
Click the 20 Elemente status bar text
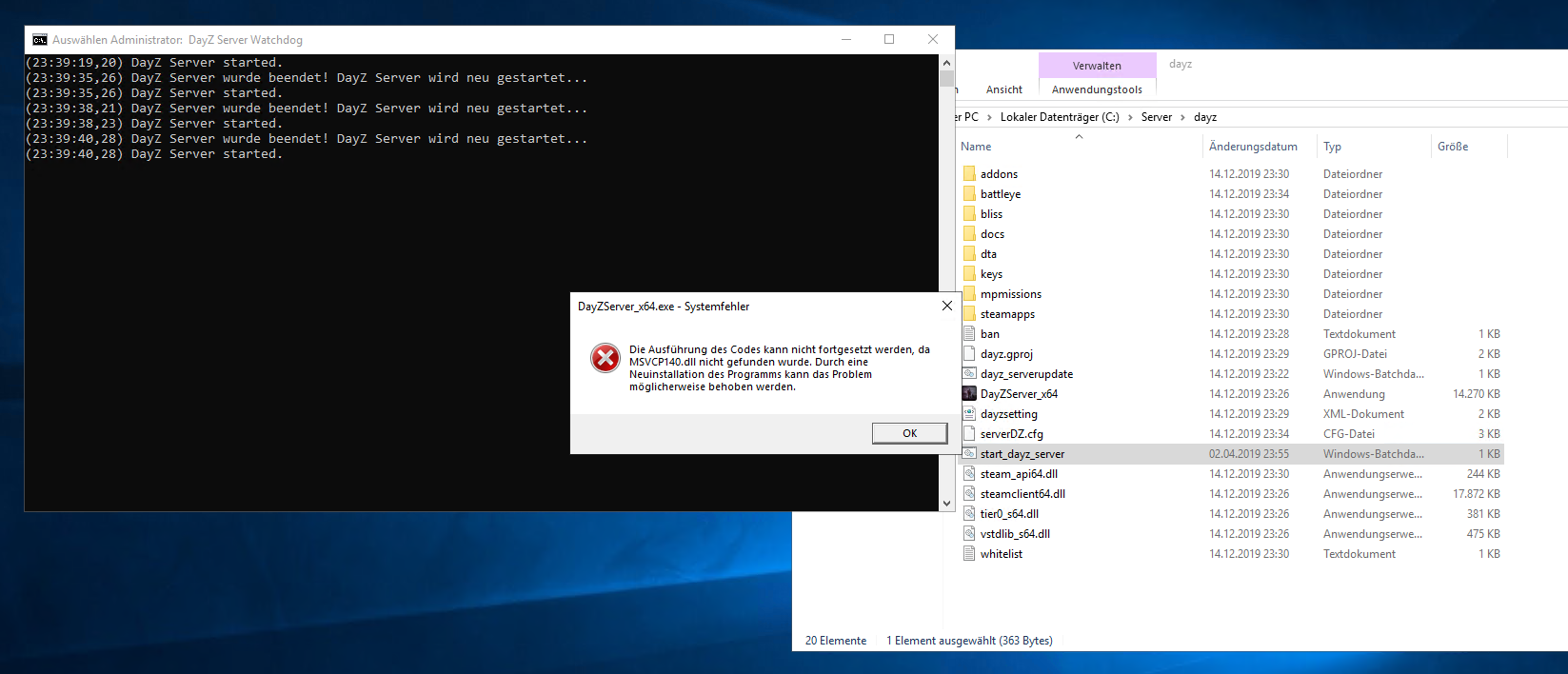836,641
